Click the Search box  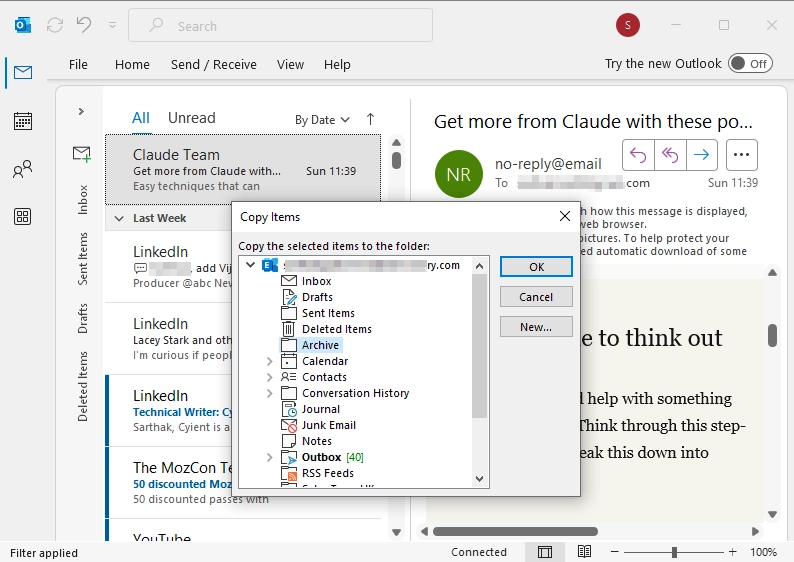click(x=281, y=25)
